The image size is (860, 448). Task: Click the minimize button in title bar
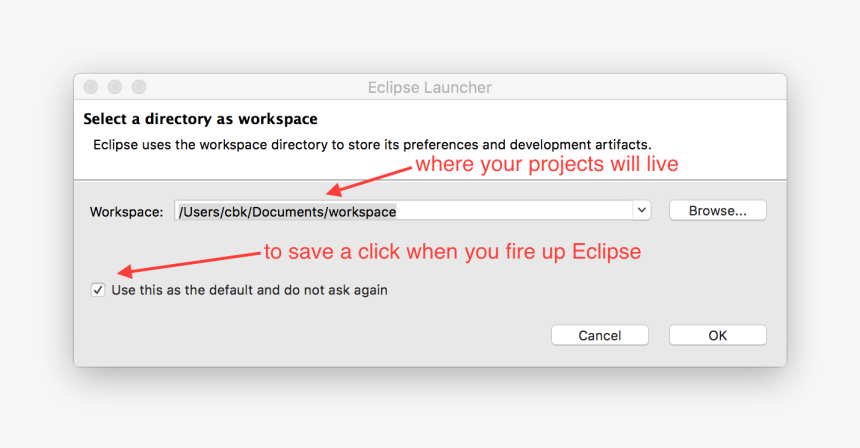(x=115, y=88)
